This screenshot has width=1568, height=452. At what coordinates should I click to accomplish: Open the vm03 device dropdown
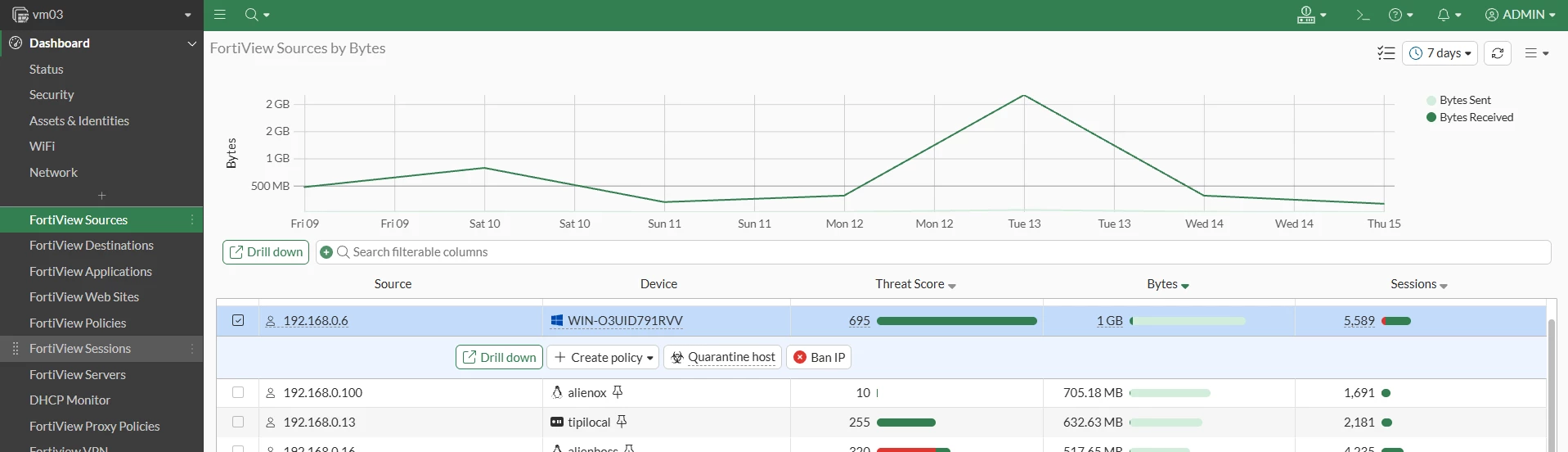(x=187, y=15)
